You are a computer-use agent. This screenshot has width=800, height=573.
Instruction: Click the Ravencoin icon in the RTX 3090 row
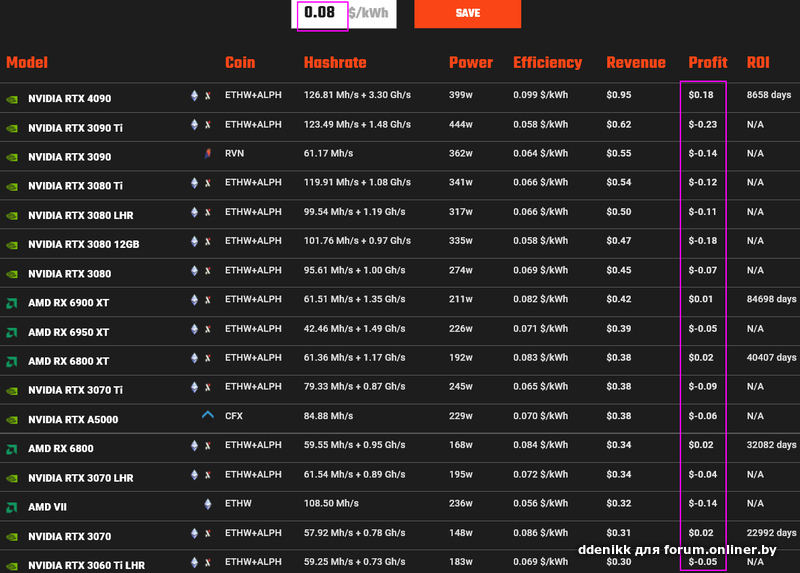coord(208,153)
